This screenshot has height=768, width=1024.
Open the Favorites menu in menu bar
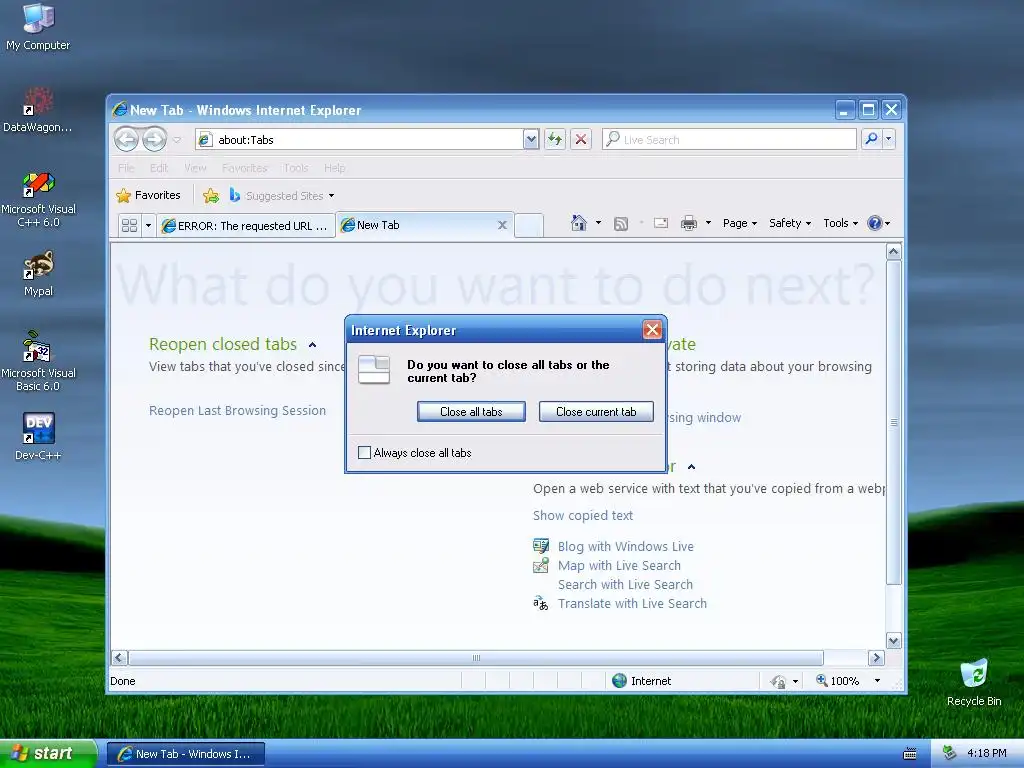tap(244, 168)
